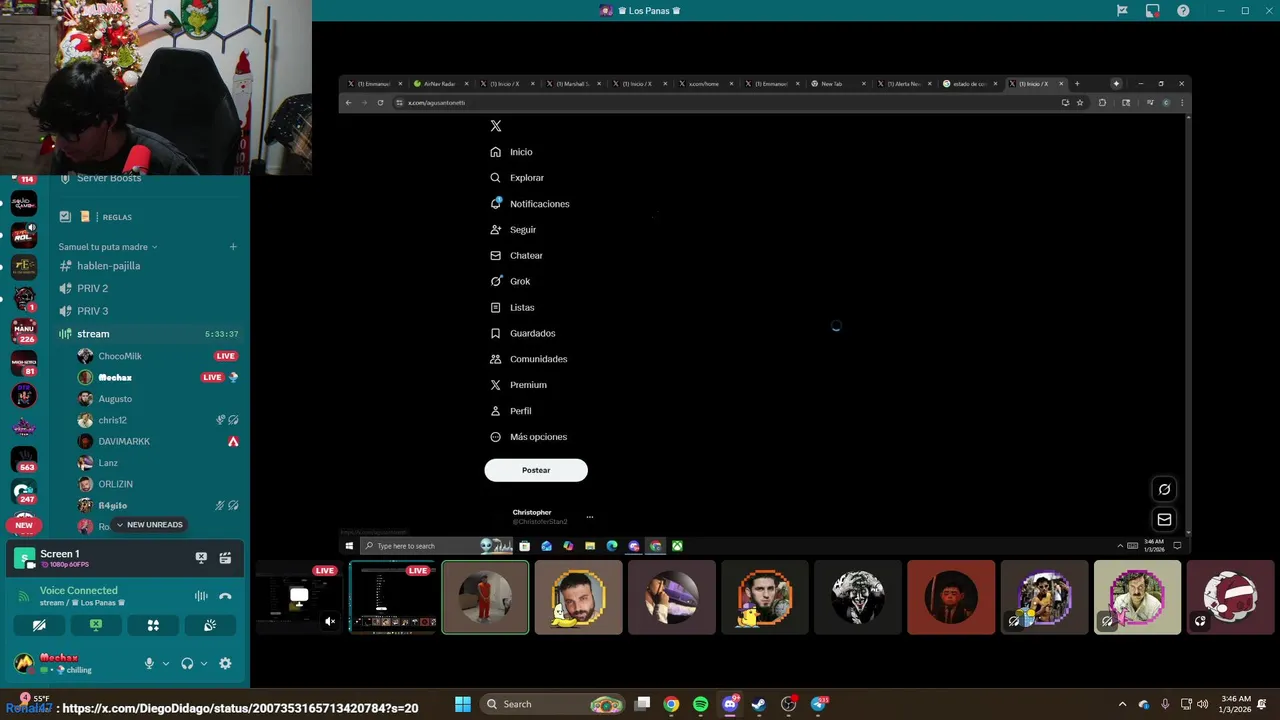This screenshot has width=1280, height=720.
Task: Open Chrome from taskbar
Action: point(671,704)
